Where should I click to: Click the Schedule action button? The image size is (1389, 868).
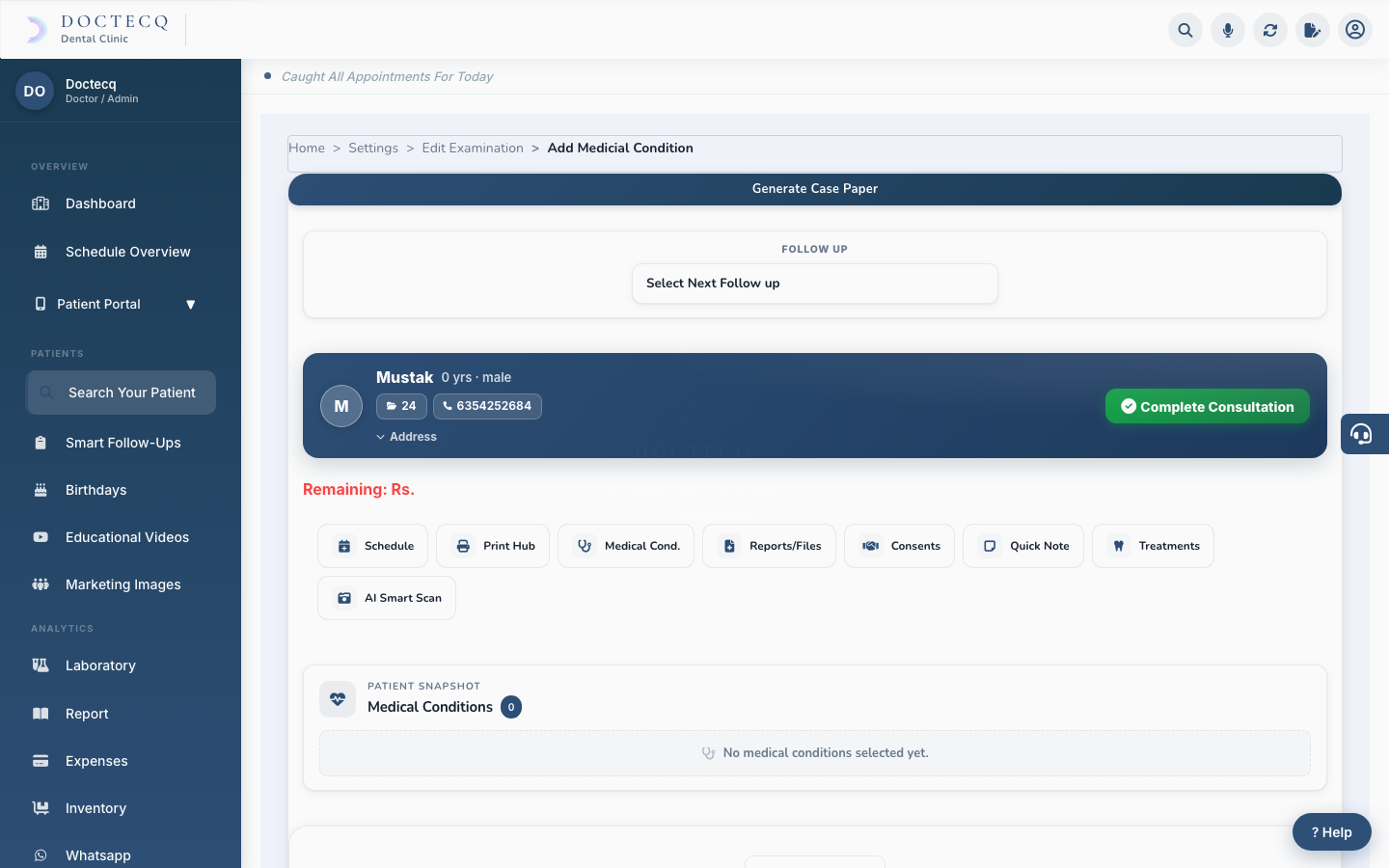(373, 546)
